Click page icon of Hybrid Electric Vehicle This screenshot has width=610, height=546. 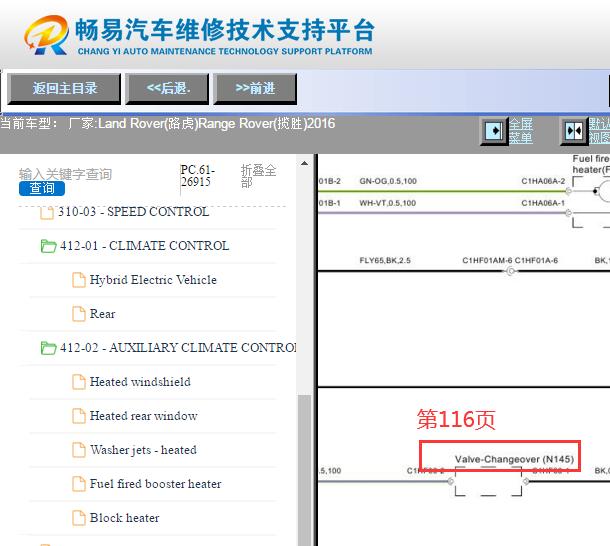click(79, 280)
